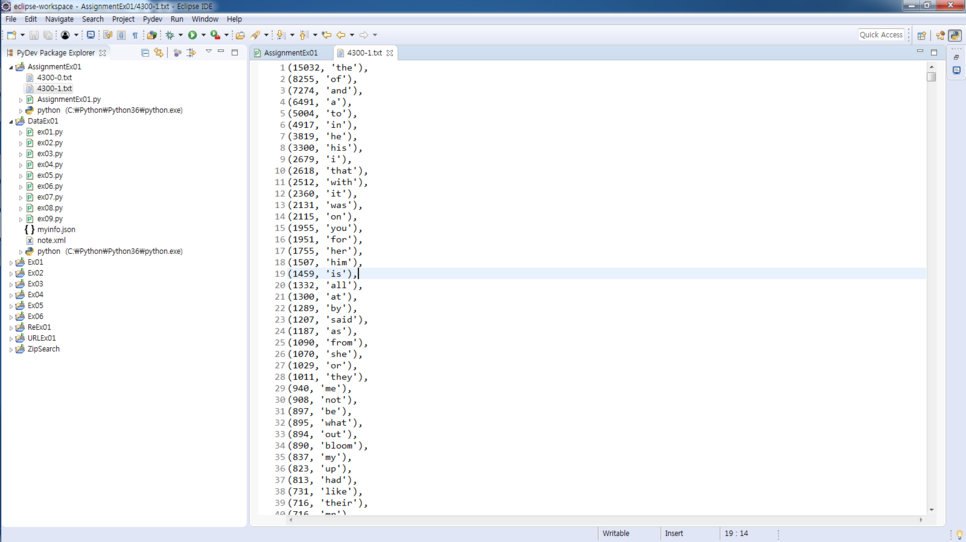Select the PyDev perspective python icon
Image resolution: width=966 pixels, height=542 pixels.
[955, 35]
